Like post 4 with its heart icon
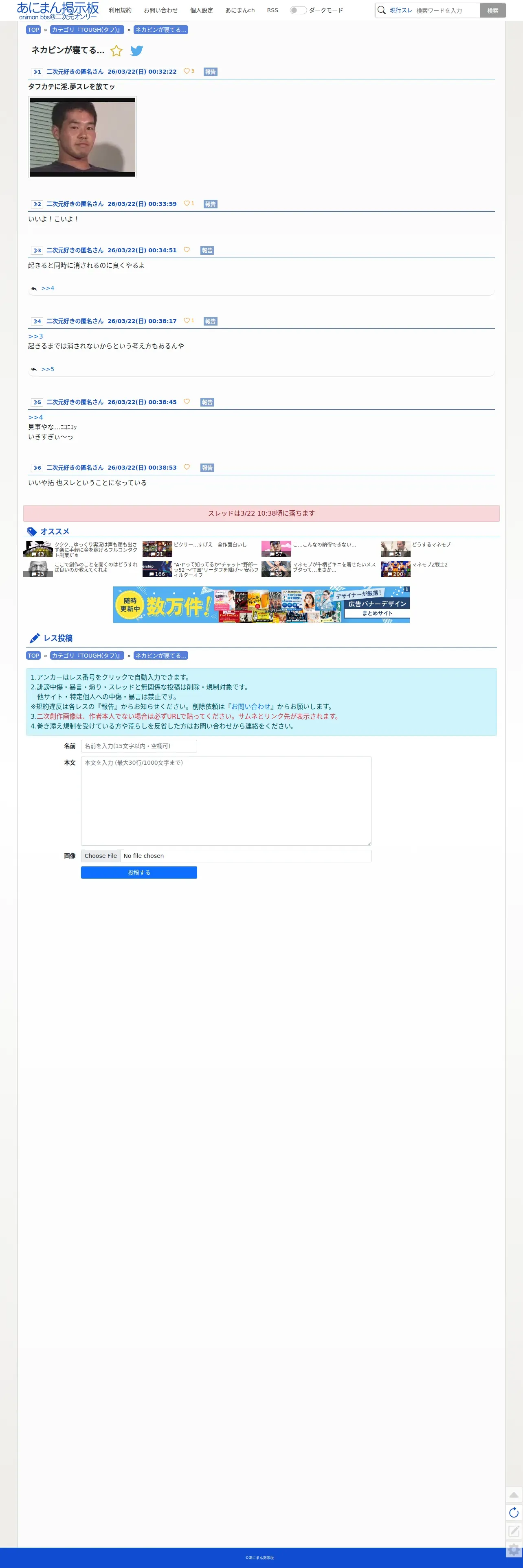Viewport: 523px width, 1568px height. (x=187, y=320)
